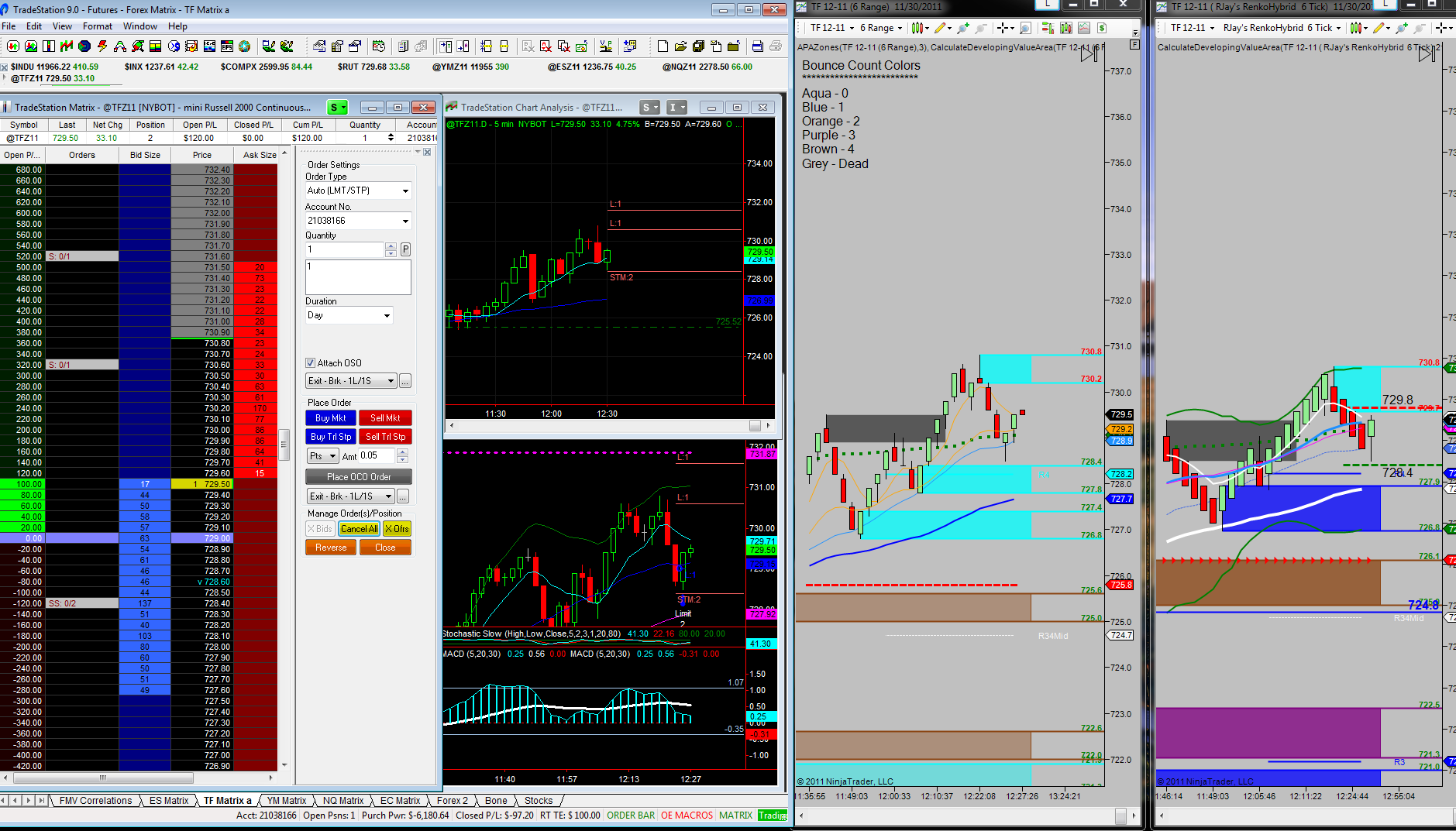This screenshot has width=1456, height=831.
Task: Click the pencil drawing tool in 6 Range chart
Action: (x=941, y=28)
